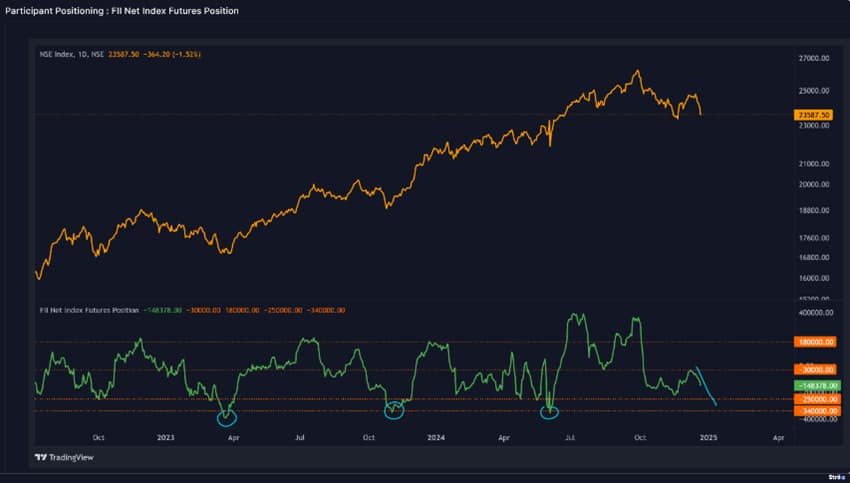Viewport: 850px width, 483px height.
Task: Click the Participant Positioning title text
Action: [x=122, y=11]
